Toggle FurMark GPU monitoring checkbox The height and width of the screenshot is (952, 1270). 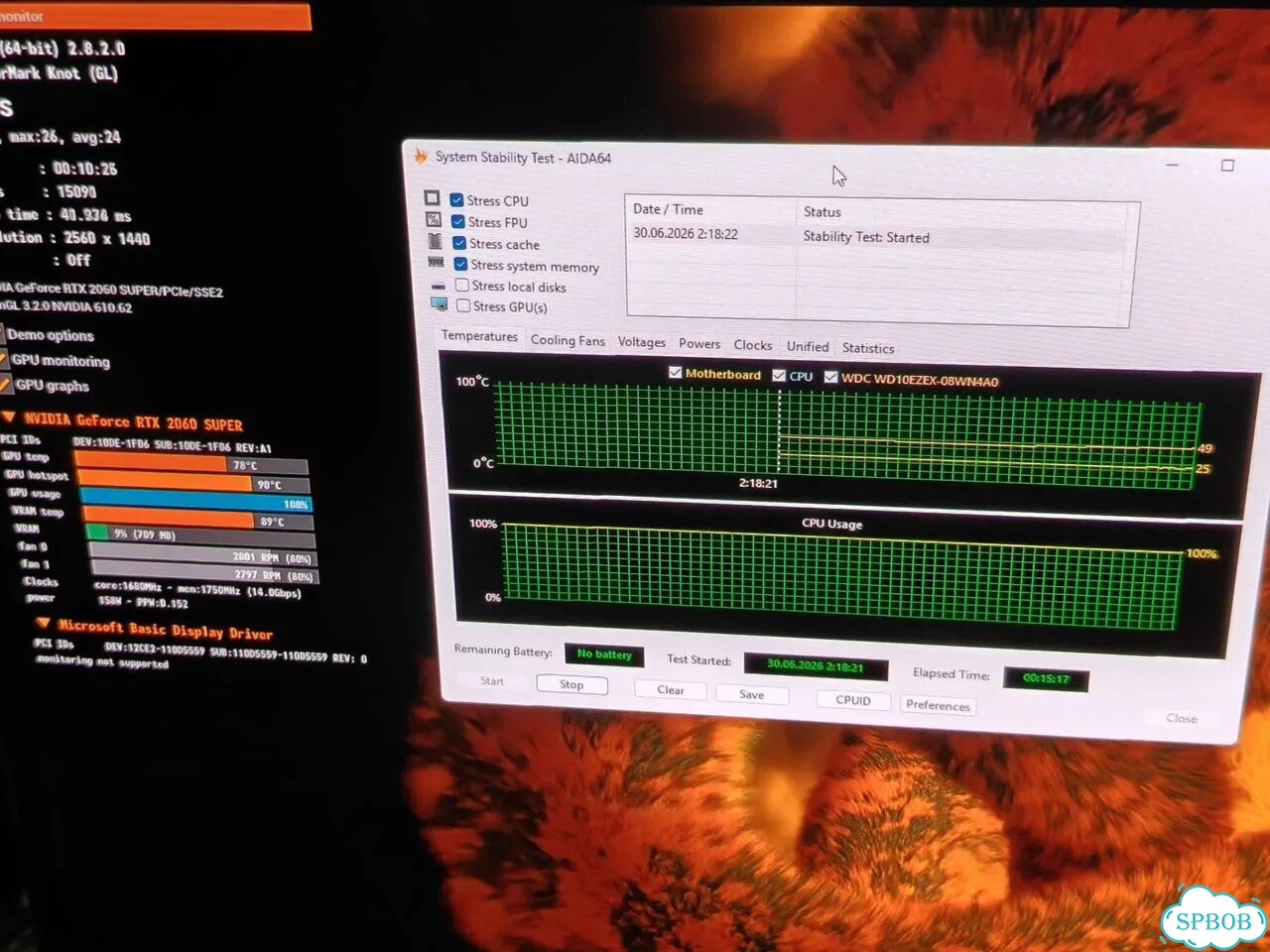tap(4, 359)
